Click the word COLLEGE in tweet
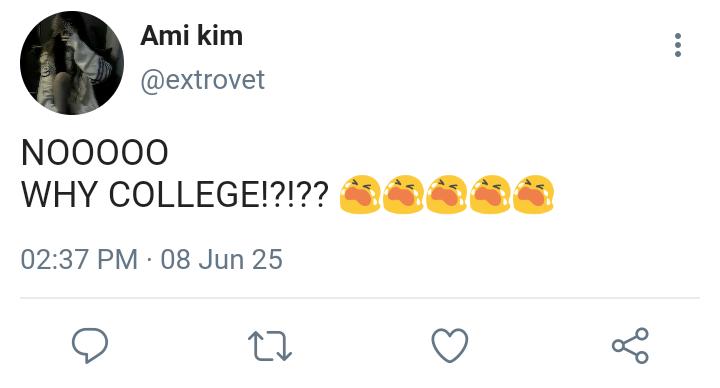The width and height of the screenshot is (720, 388). (184, 194)
